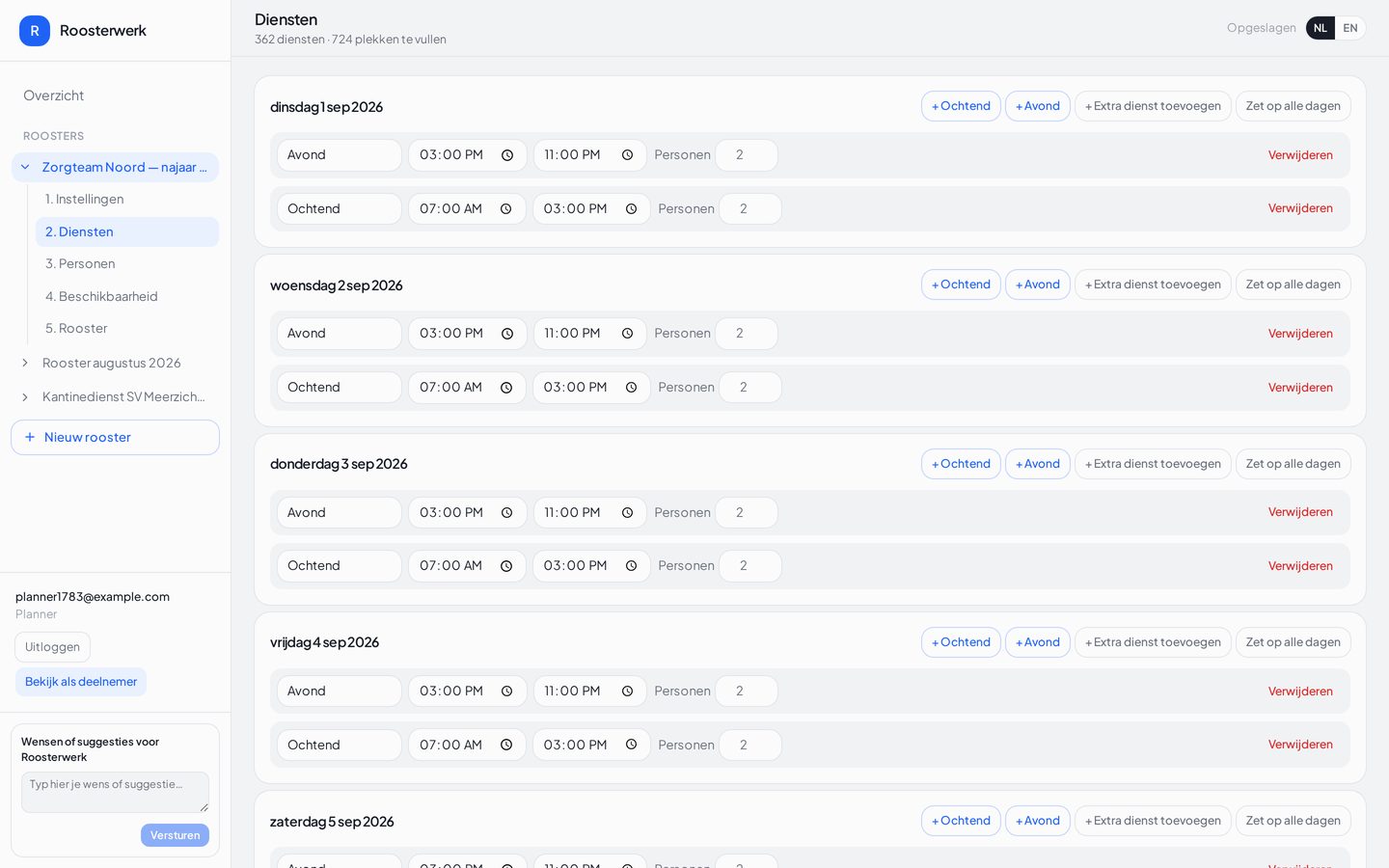Click the Personen count field for dinsdag Avond
This screenshot has width=1389, height=868.
[747, 155]
